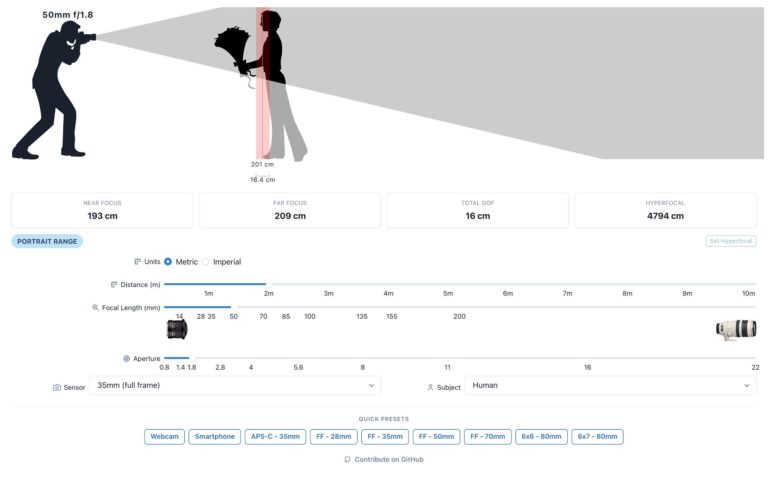Viewport: 768px width, 479px height.
Task: Expand the Sensor dropdown chevron arrow
Action: [371, 385]
